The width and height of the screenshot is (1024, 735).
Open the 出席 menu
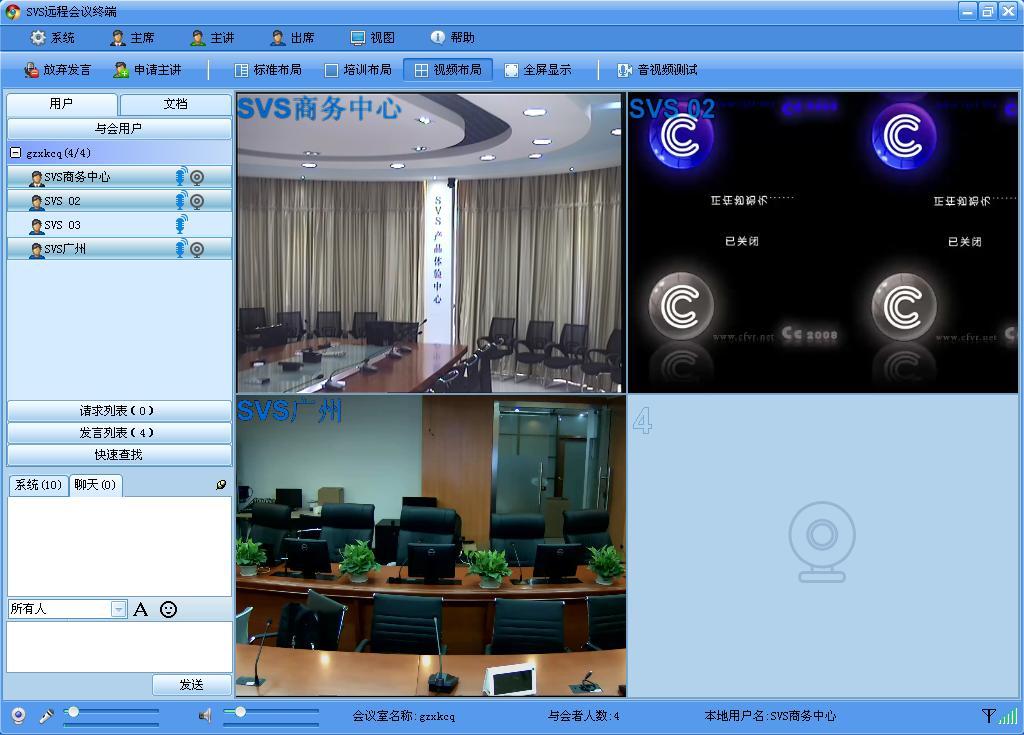point(293,38)
